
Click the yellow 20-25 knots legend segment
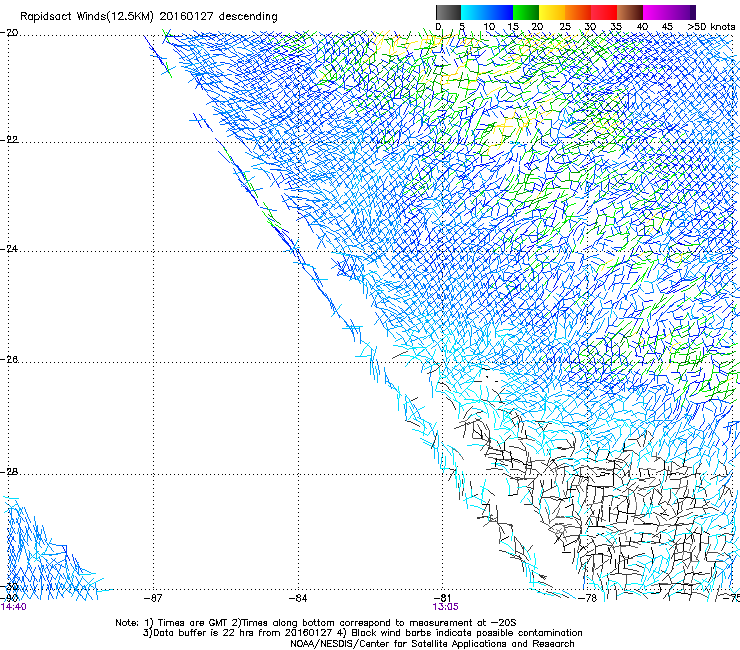tap(552, 12)
